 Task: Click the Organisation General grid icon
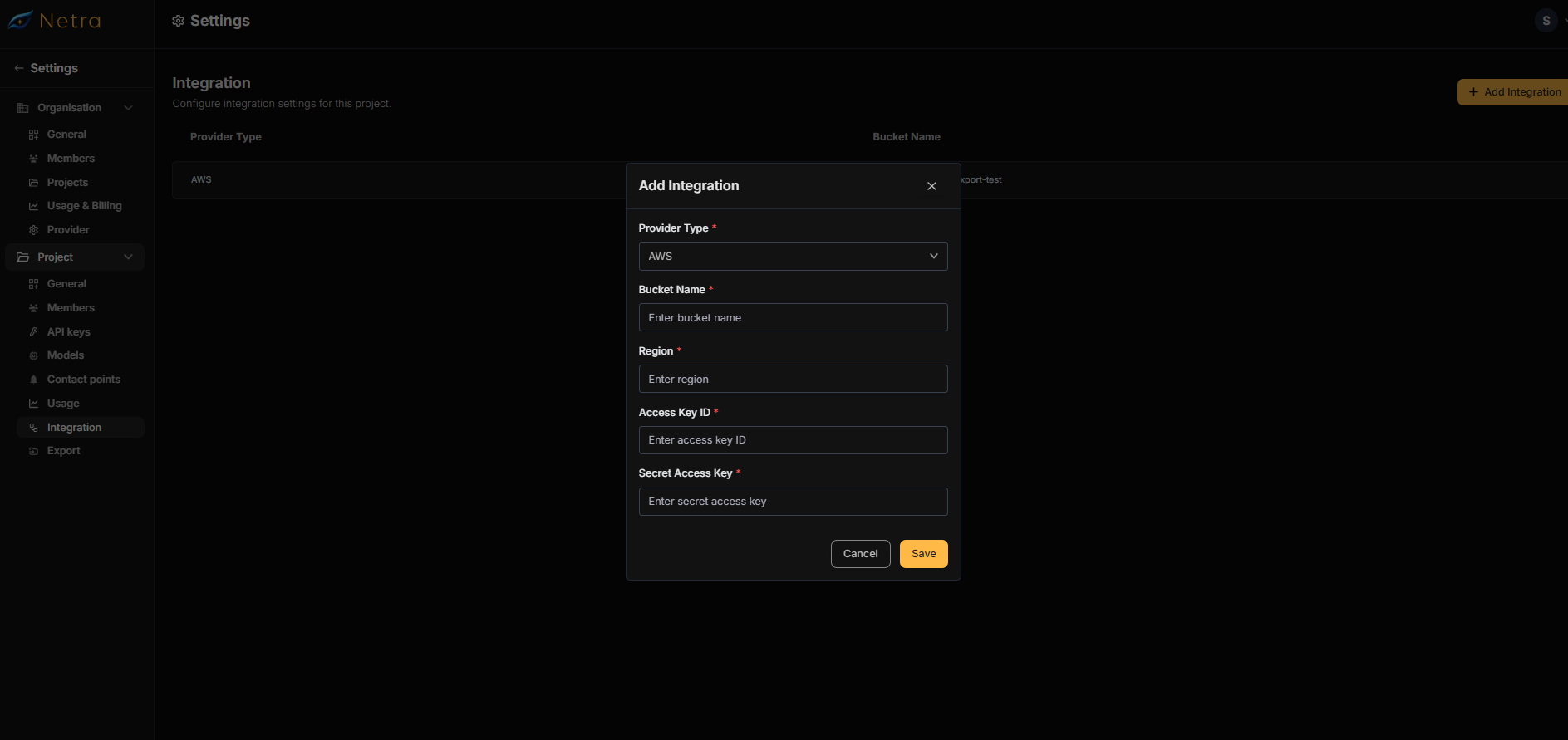pos(33,135)
